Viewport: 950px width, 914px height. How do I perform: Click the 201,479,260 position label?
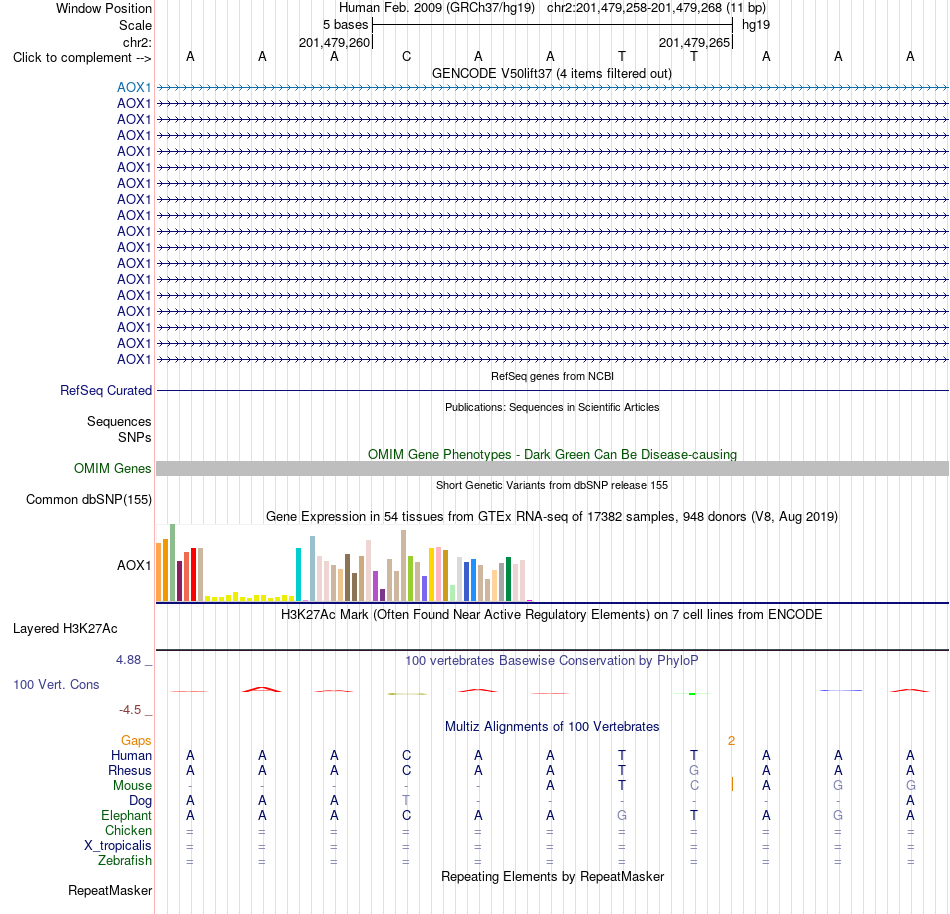334,42
